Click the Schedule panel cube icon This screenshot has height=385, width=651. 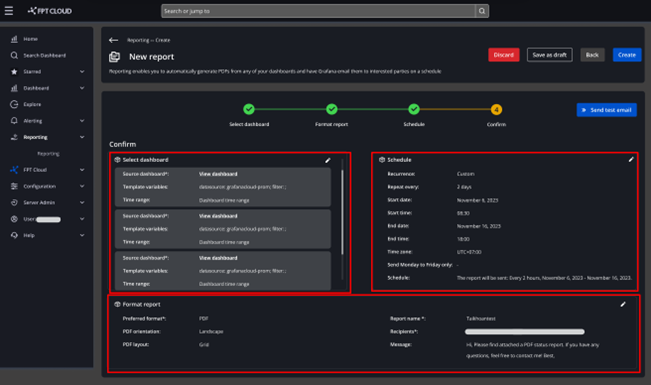point(382,160)
